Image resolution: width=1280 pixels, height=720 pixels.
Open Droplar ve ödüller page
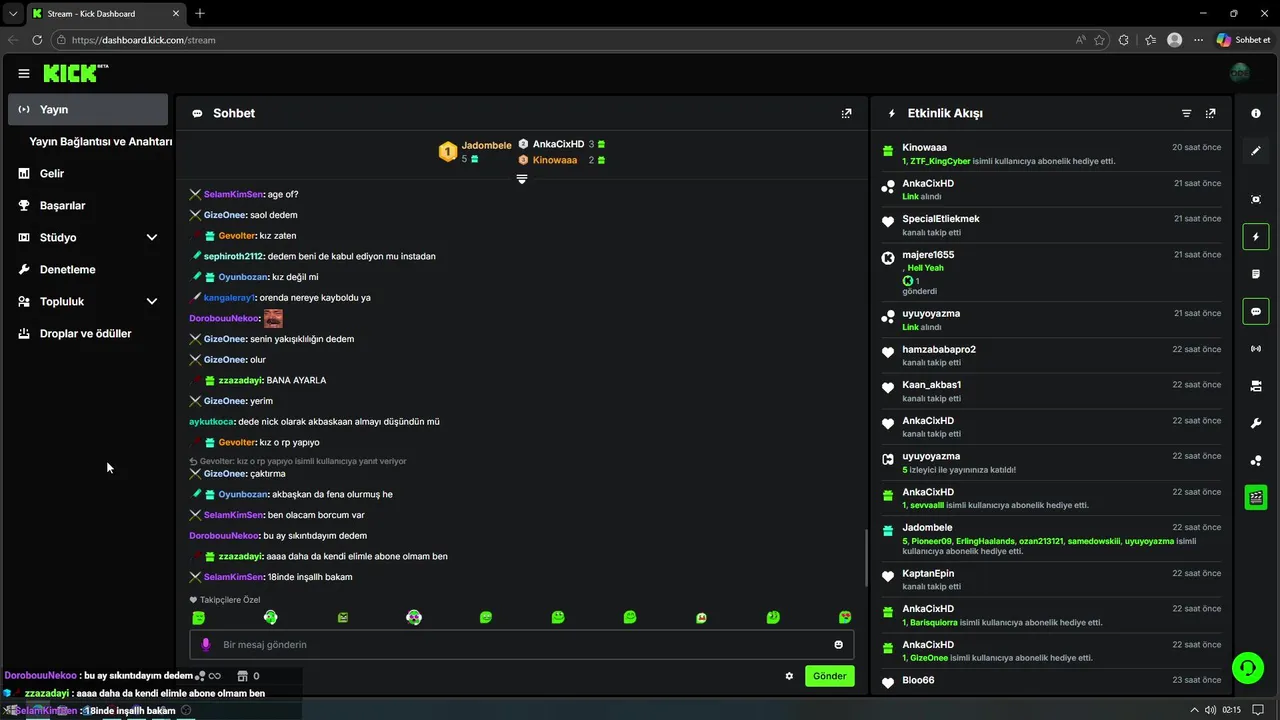(88, 334)
